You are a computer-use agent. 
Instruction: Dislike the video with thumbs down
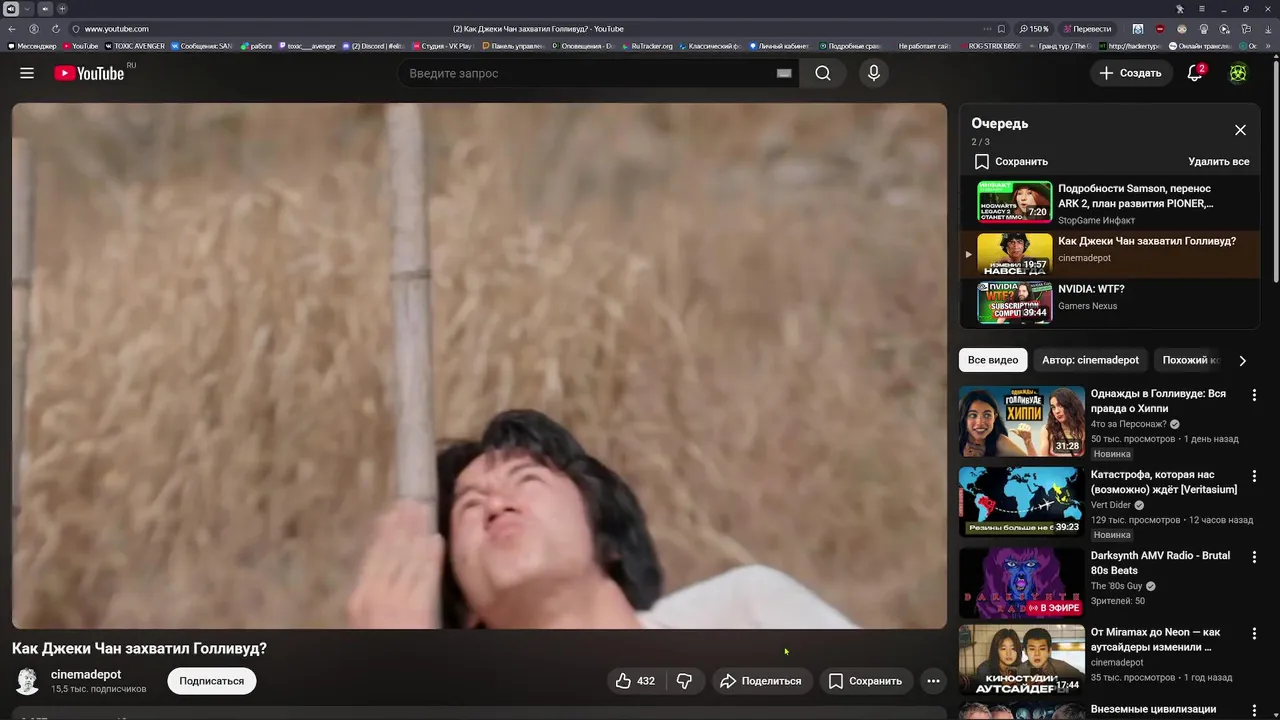pos(684,681)
